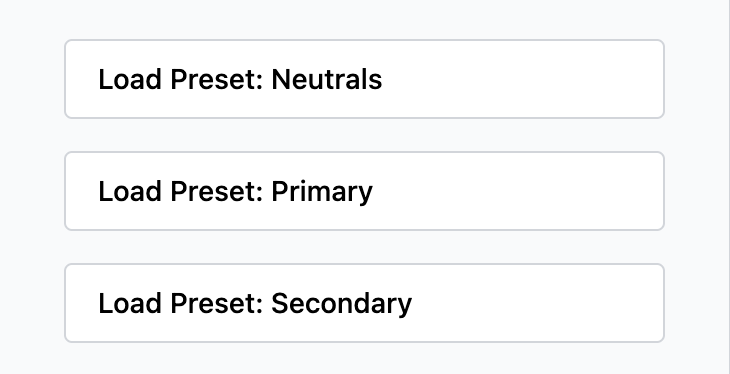
Task: Select the Neutrals preset option
Action: point(364,79)
